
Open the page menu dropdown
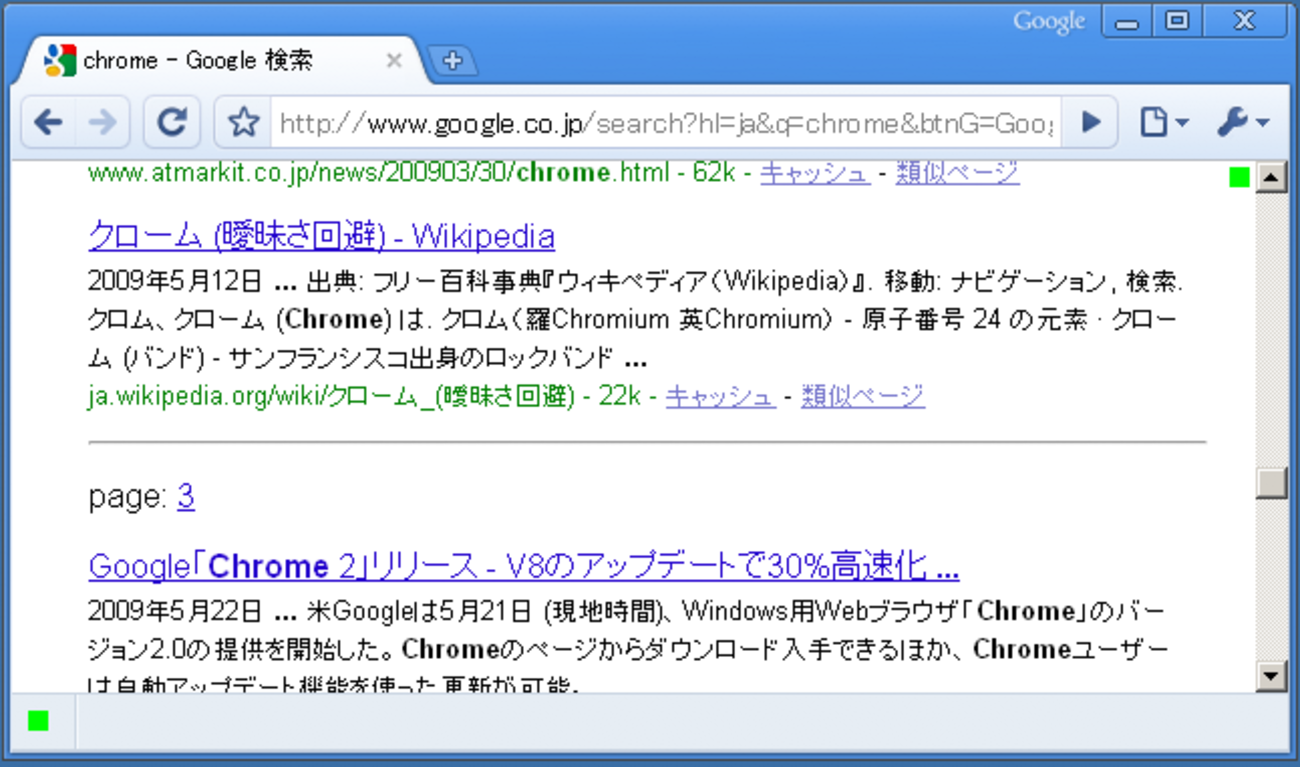click(x=1164, y=122)
